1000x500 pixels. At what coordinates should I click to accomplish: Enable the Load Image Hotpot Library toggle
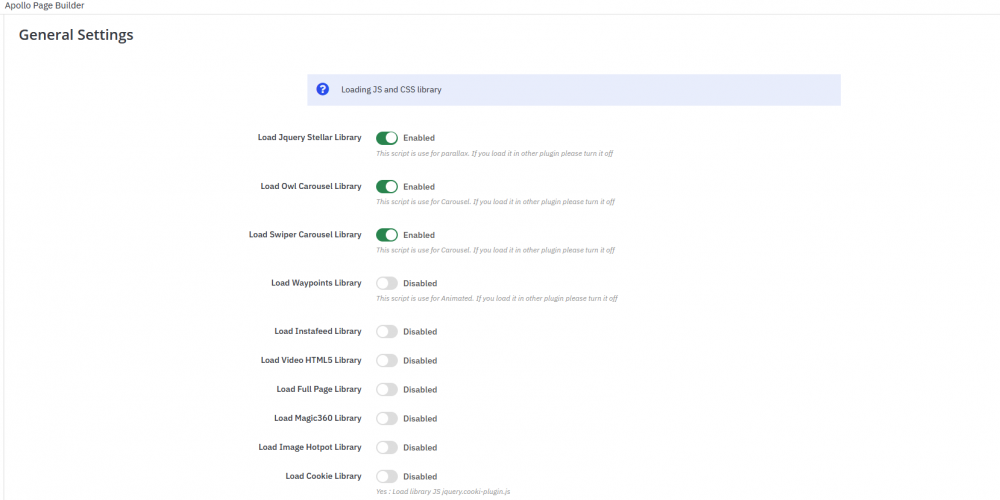click(386, 447)
